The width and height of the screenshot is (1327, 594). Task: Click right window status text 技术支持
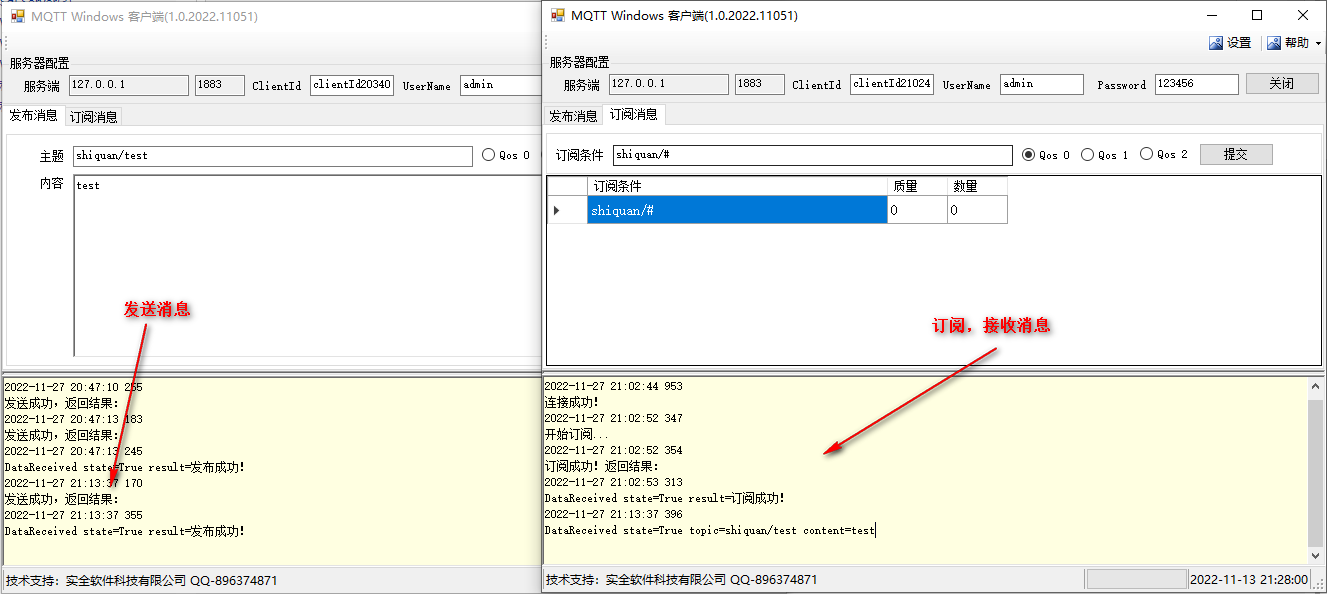(x=681, y=580)
